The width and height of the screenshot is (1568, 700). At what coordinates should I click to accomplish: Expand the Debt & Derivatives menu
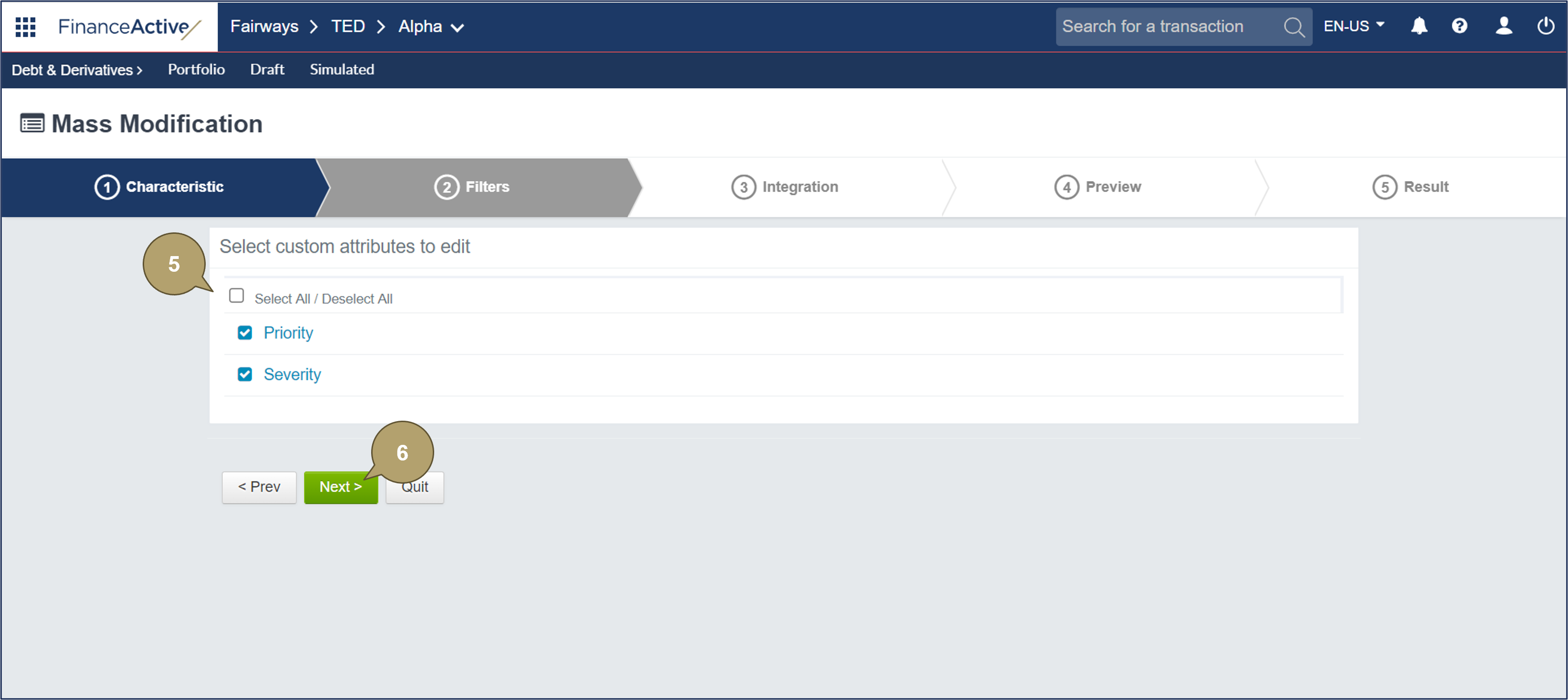pyautogui.click(x=77, y=70)
